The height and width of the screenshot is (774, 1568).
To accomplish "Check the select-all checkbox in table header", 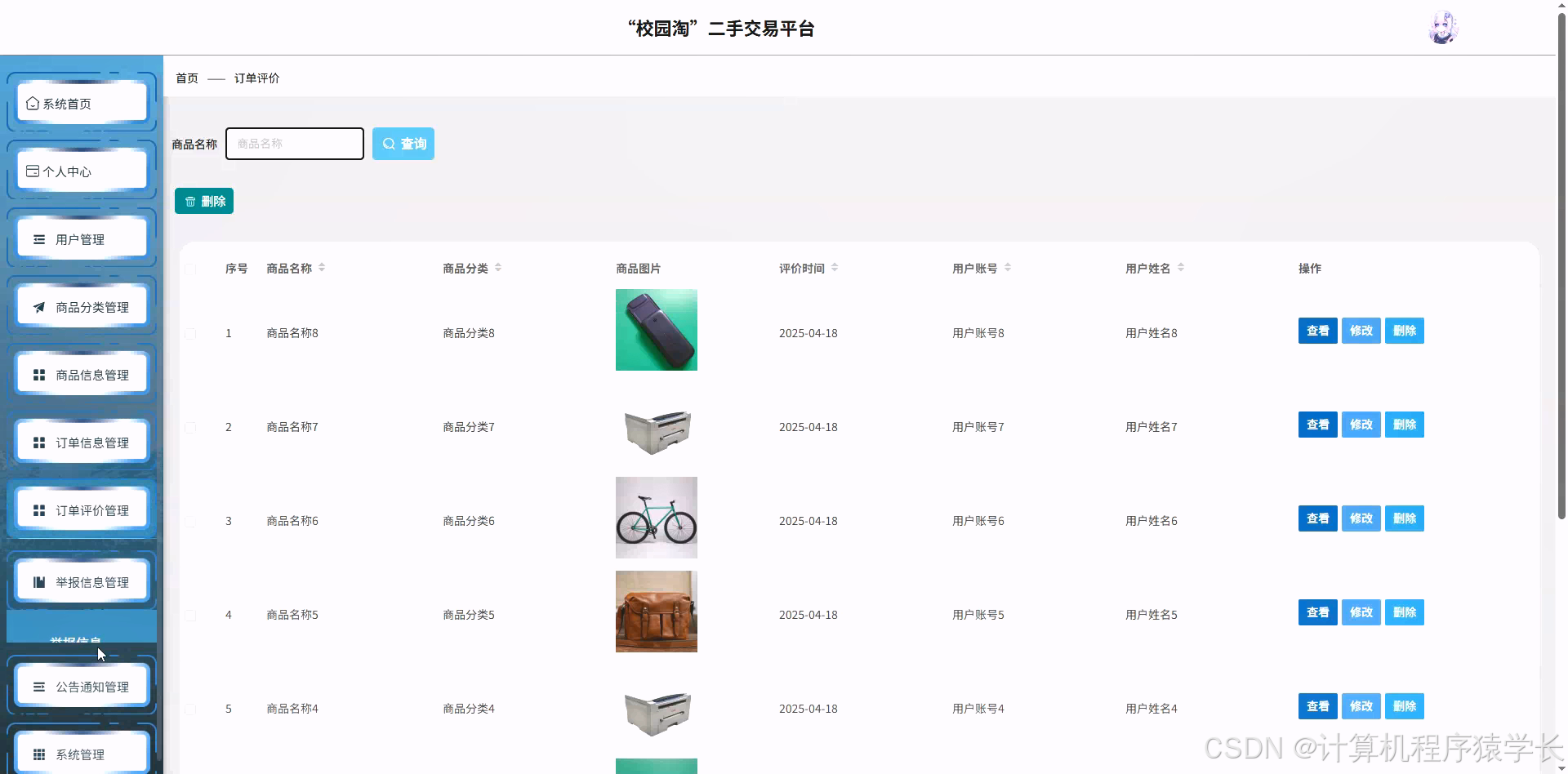I will coord(190,269).
